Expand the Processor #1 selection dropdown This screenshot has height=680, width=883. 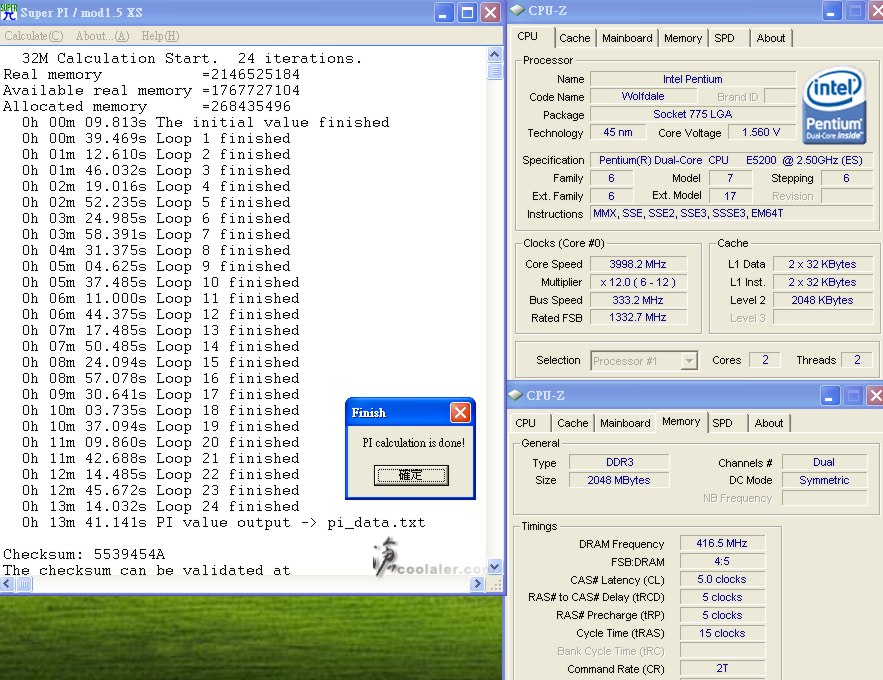(689, 361)
